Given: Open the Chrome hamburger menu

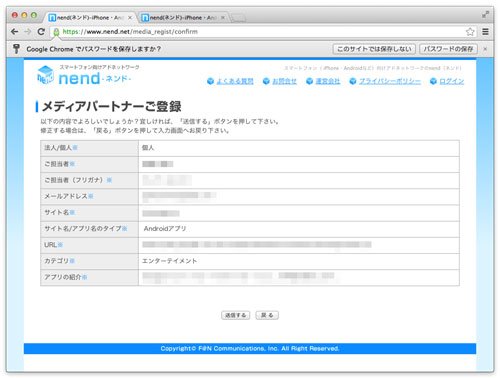Looking at the screenshot, I should [x=485, y=32].
